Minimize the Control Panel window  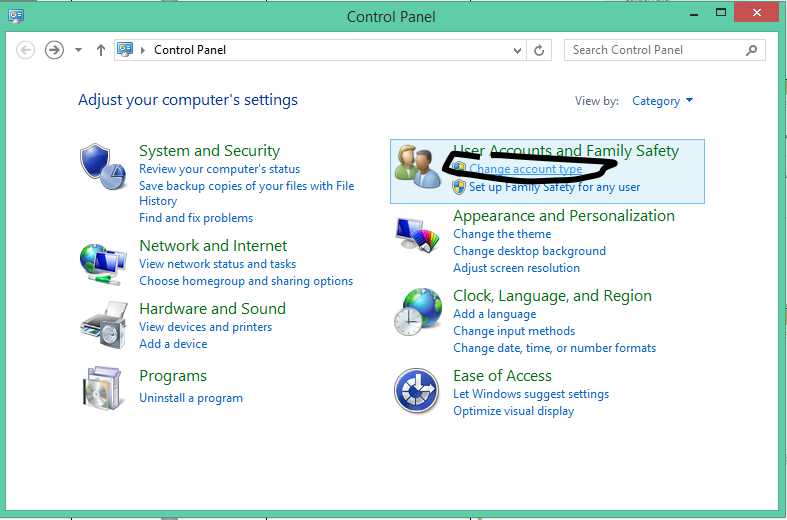694,14
